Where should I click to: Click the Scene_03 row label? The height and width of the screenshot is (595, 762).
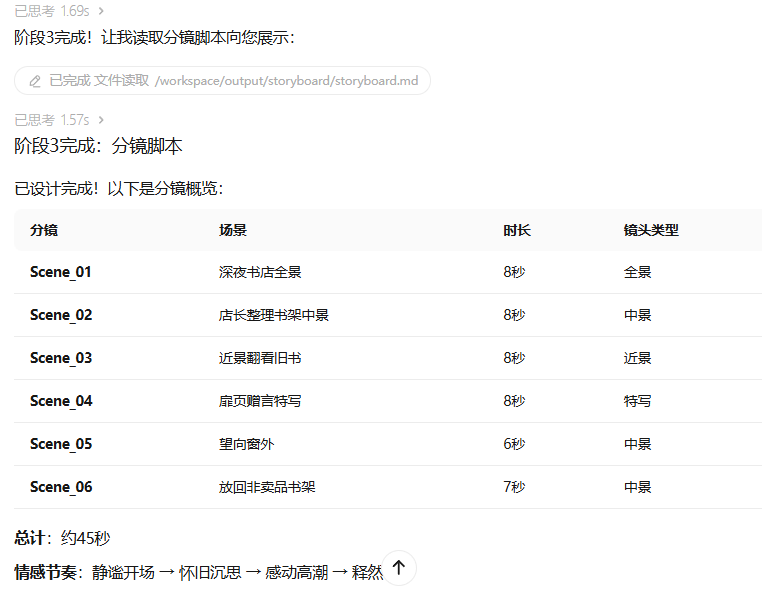(x=61, y=358)
